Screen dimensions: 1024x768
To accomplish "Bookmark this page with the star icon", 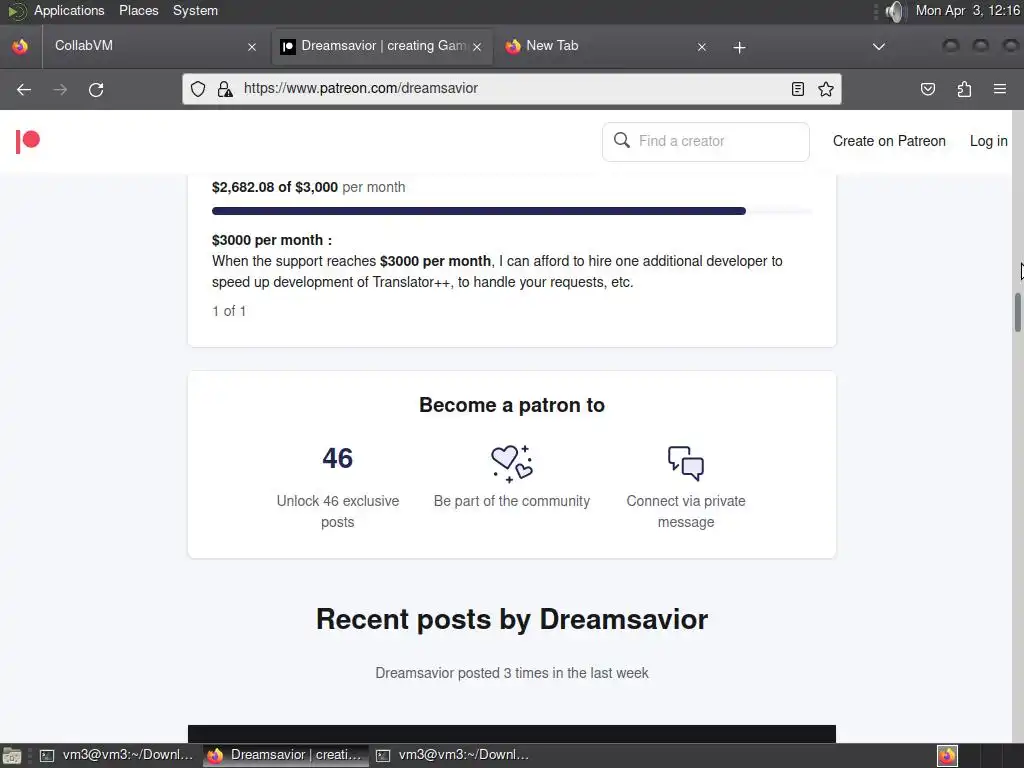I will point(825,89).
